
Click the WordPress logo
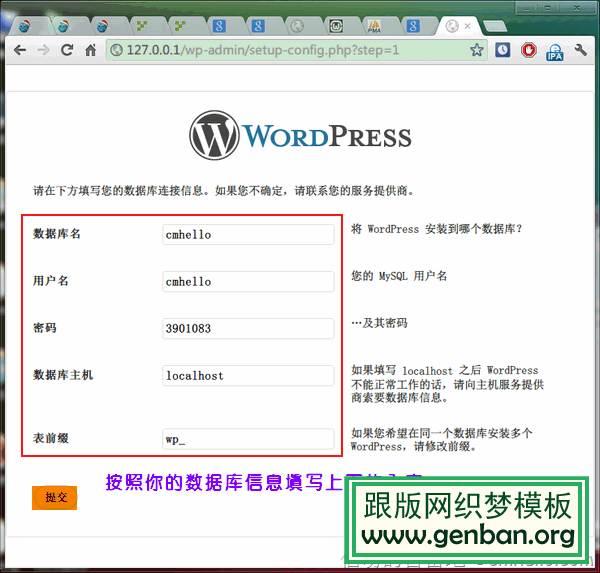tap(300, 135)
